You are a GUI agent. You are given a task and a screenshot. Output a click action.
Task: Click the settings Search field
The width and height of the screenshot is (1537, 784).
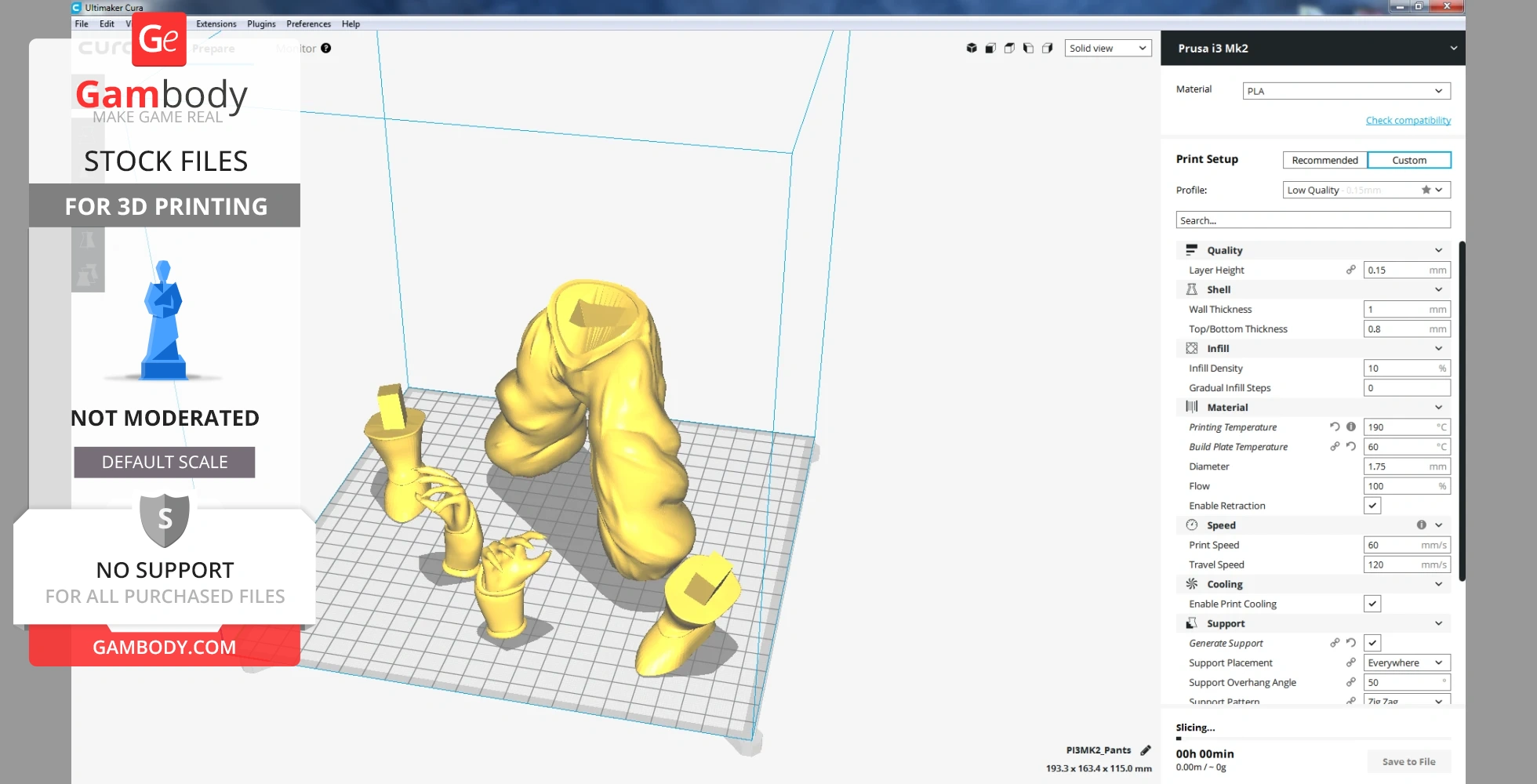1313,220
